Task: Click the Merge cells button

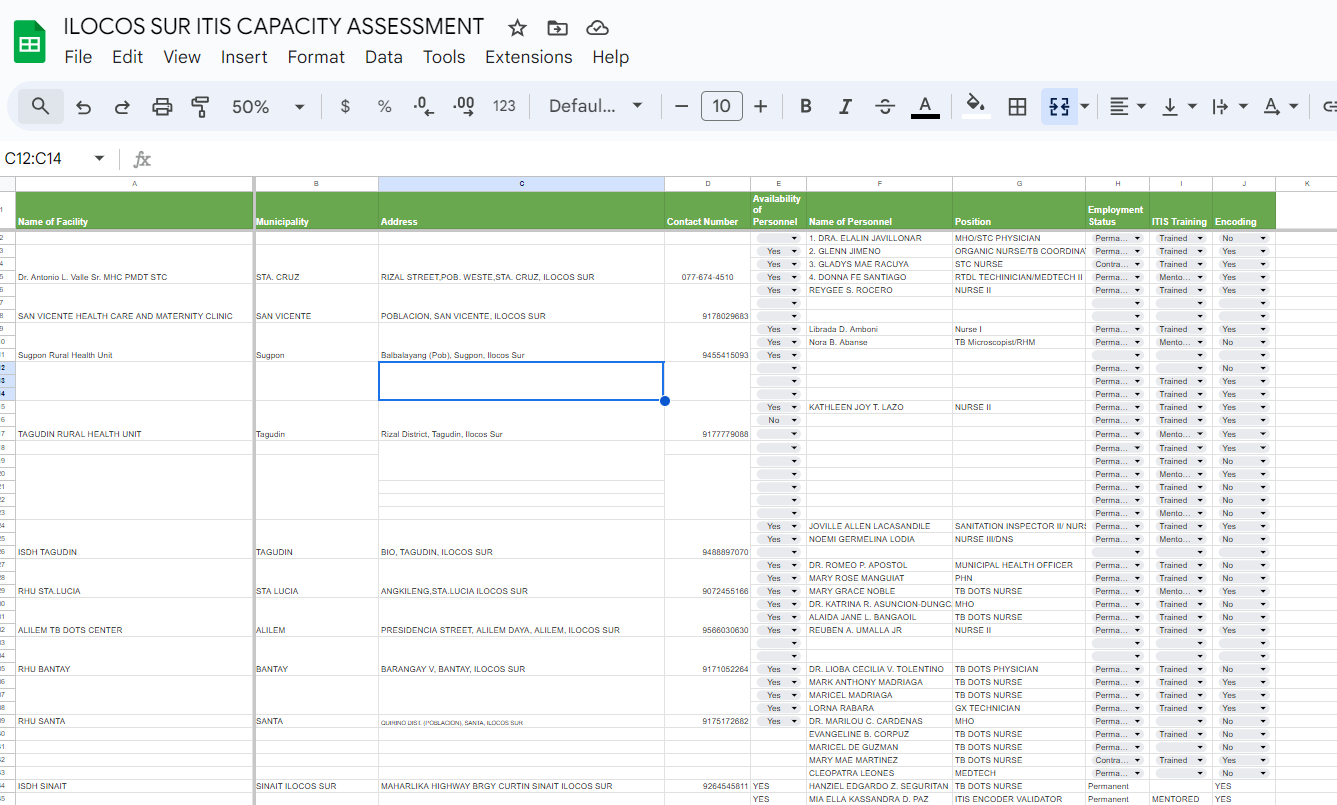Action: 1060,106
